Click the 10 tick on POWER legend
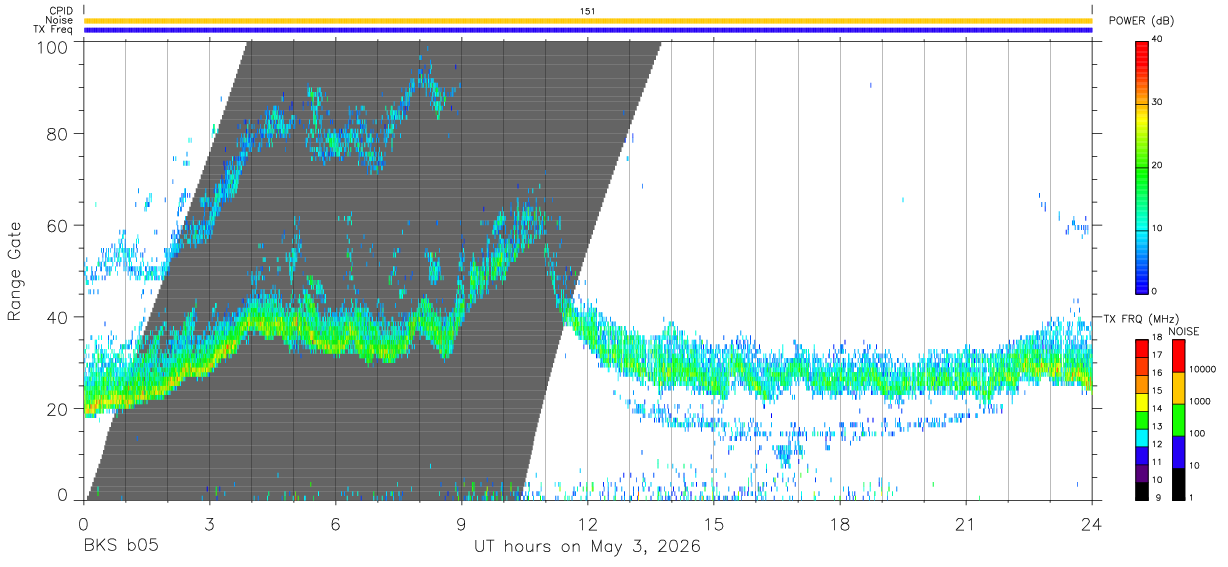 pyautogui.click(x=1158, y=229)
